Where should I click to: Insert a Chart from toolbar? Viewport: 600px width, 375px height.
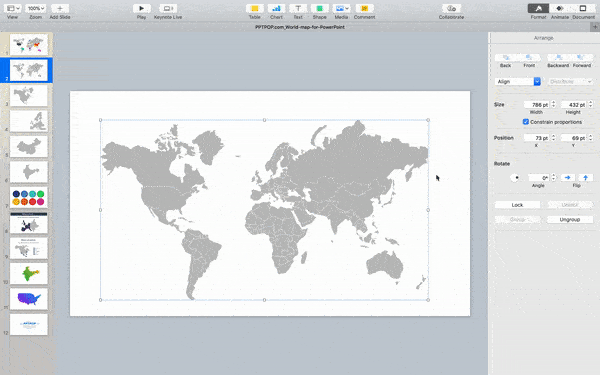pos(276,8)
